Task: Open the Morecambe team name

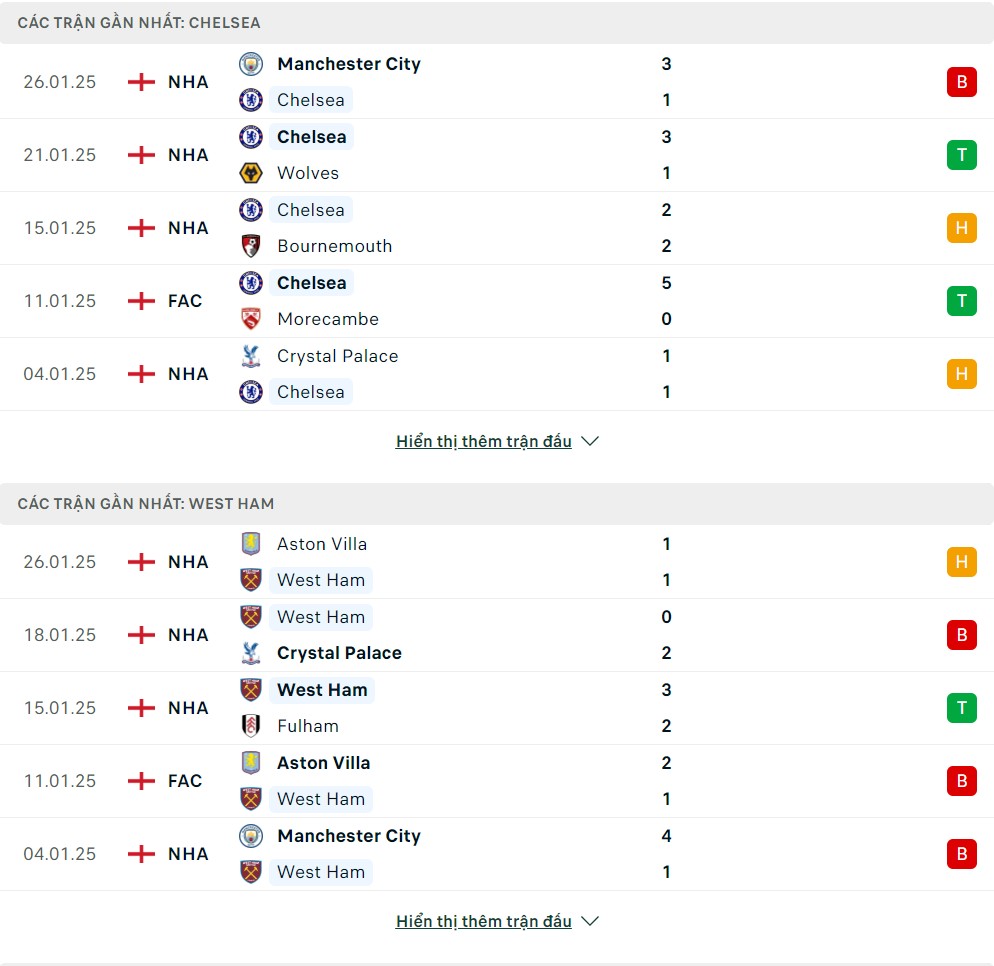Action: pyautogui.click(x=328, y=319)
